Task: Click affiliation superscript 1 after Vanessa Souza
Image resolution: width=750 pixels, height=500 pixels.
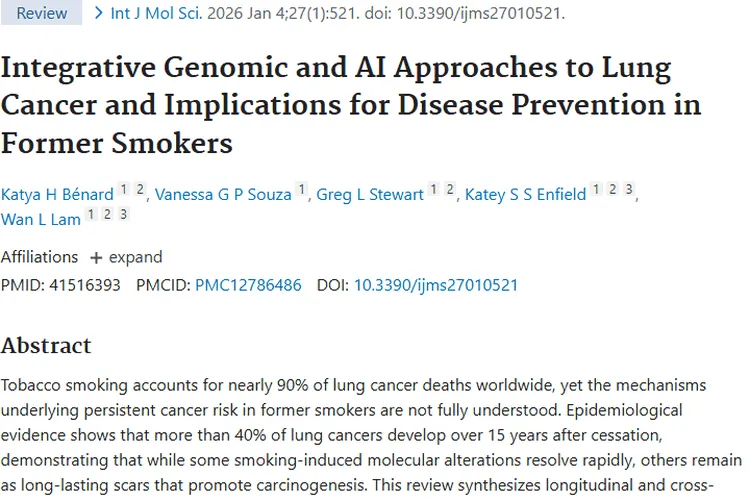Action: 301,190
